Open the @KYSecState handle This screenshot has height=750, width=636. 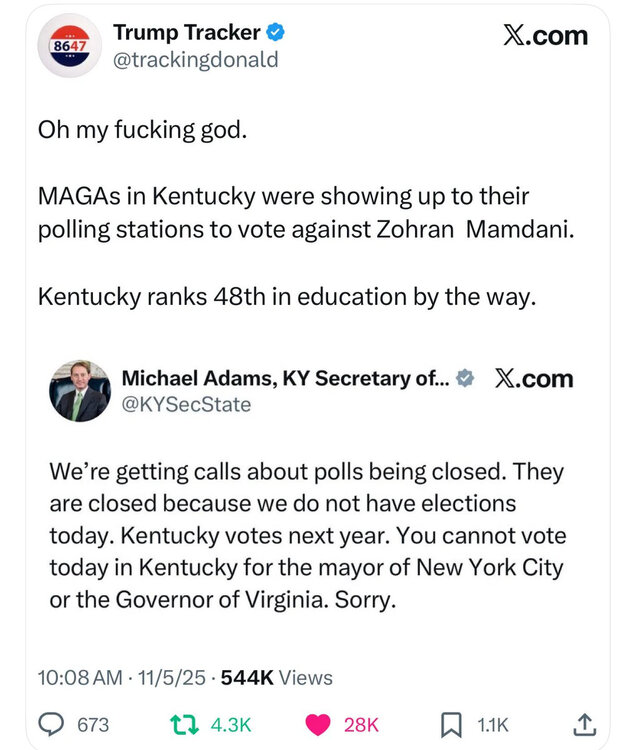click(x=186, y=404)
